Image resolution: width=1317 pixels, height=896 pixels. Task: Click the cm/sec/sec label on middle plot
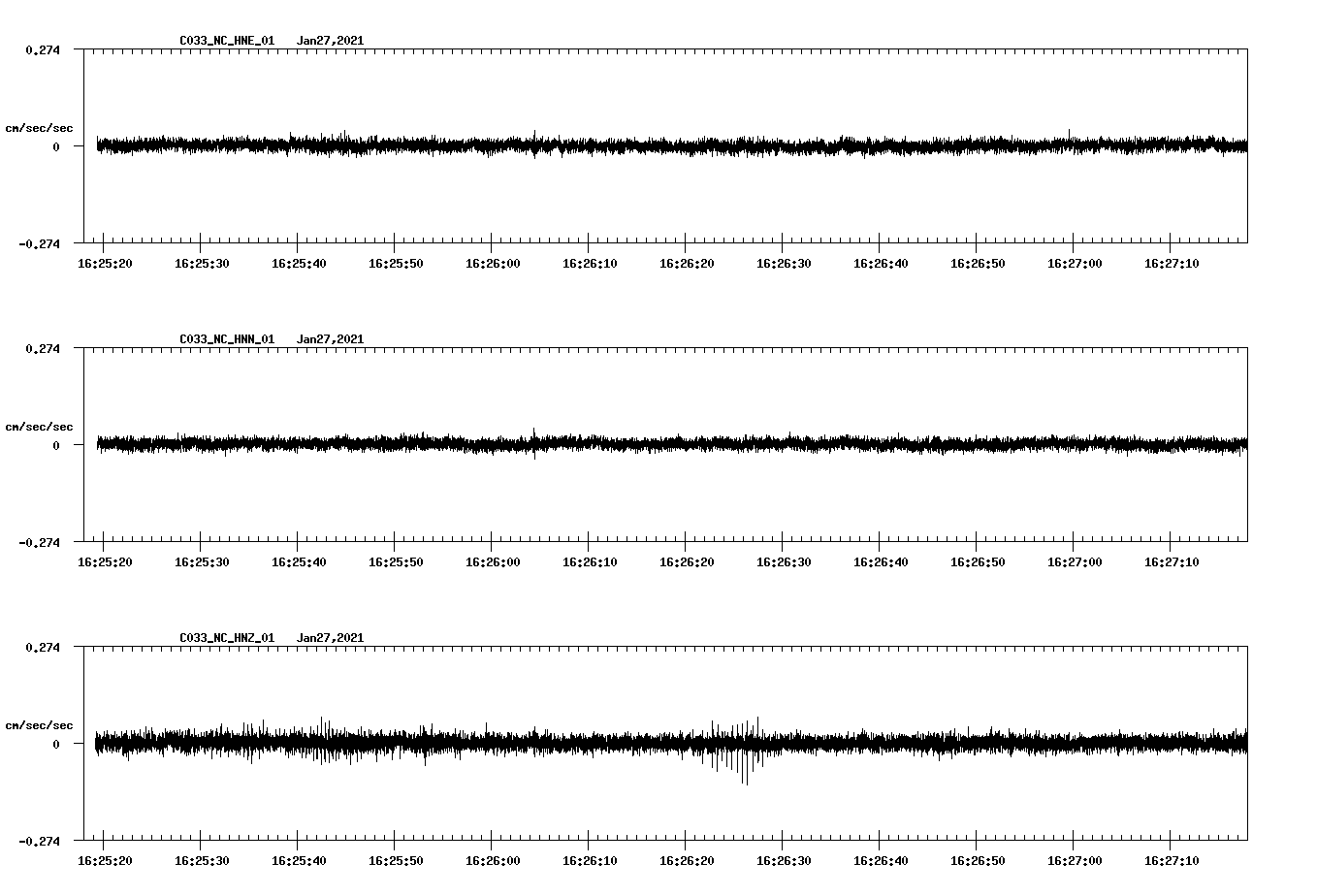pyautogui.click(x=41, y=426)
